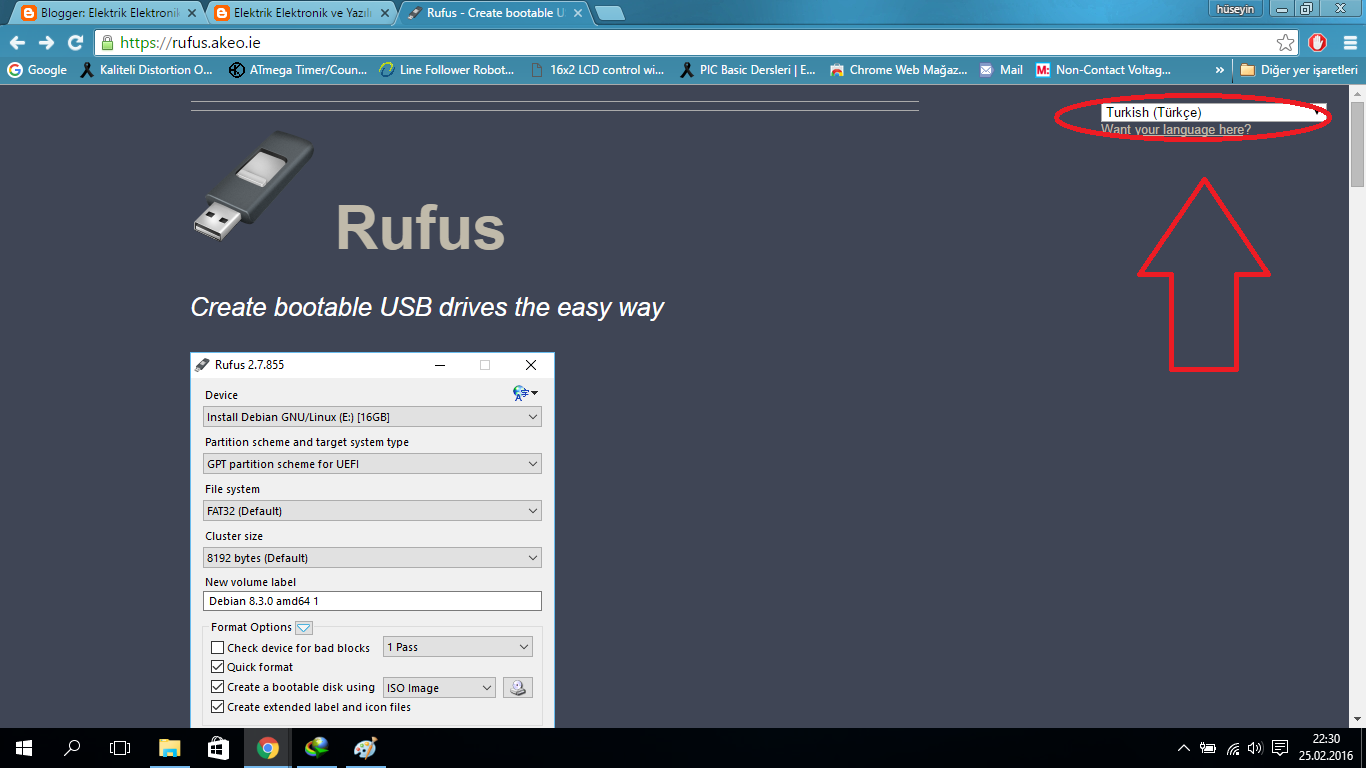Click the Chrome taskbar icon
1366x768 pixels.
tap(267, 748)
